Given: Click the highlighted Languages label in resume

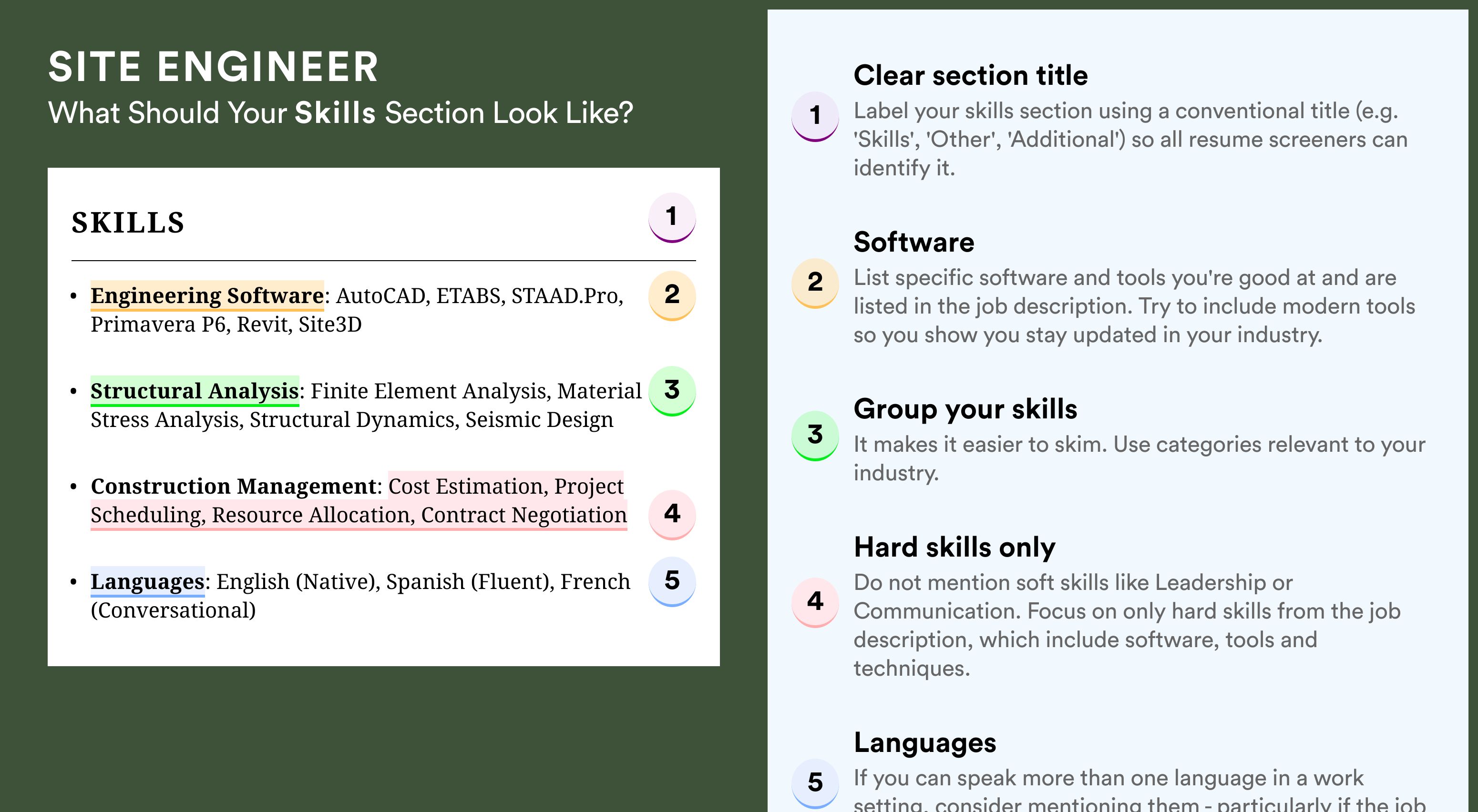Looking at the screenshot, I should click(x=147, y=581).
